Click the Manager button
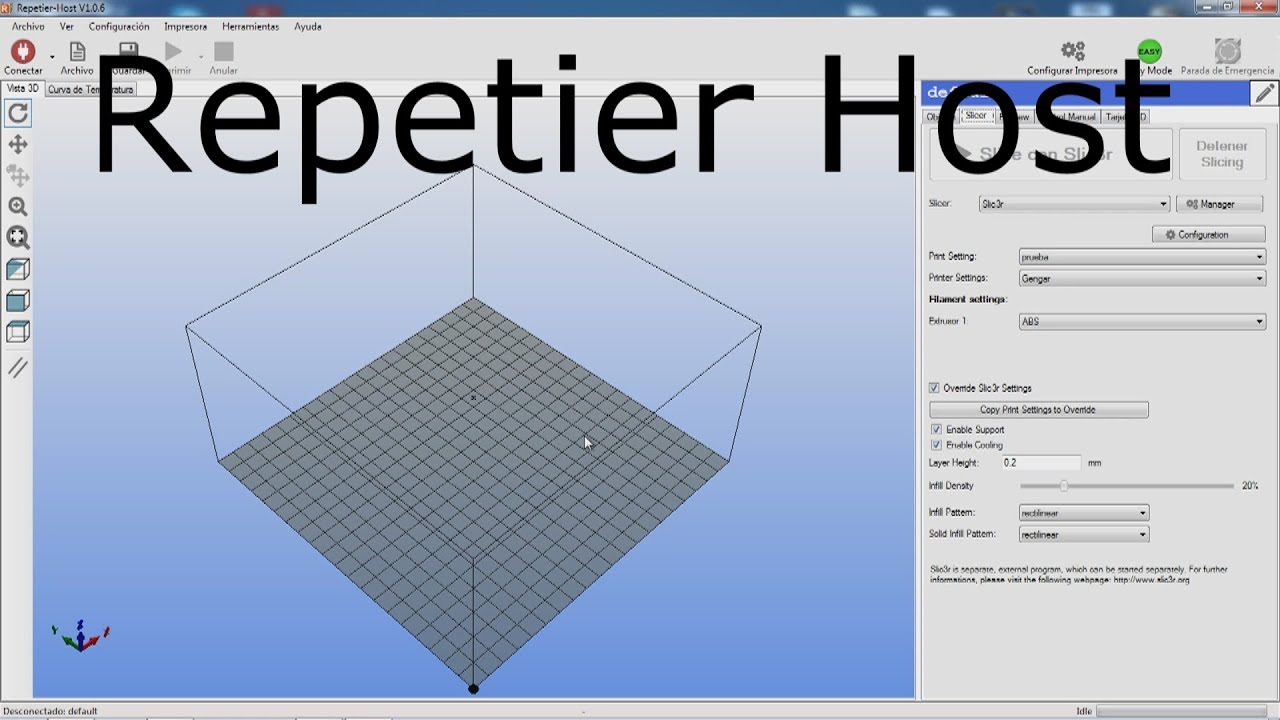The width and height of the screenshot is (1280, 720). click(x=1219, y=204)
